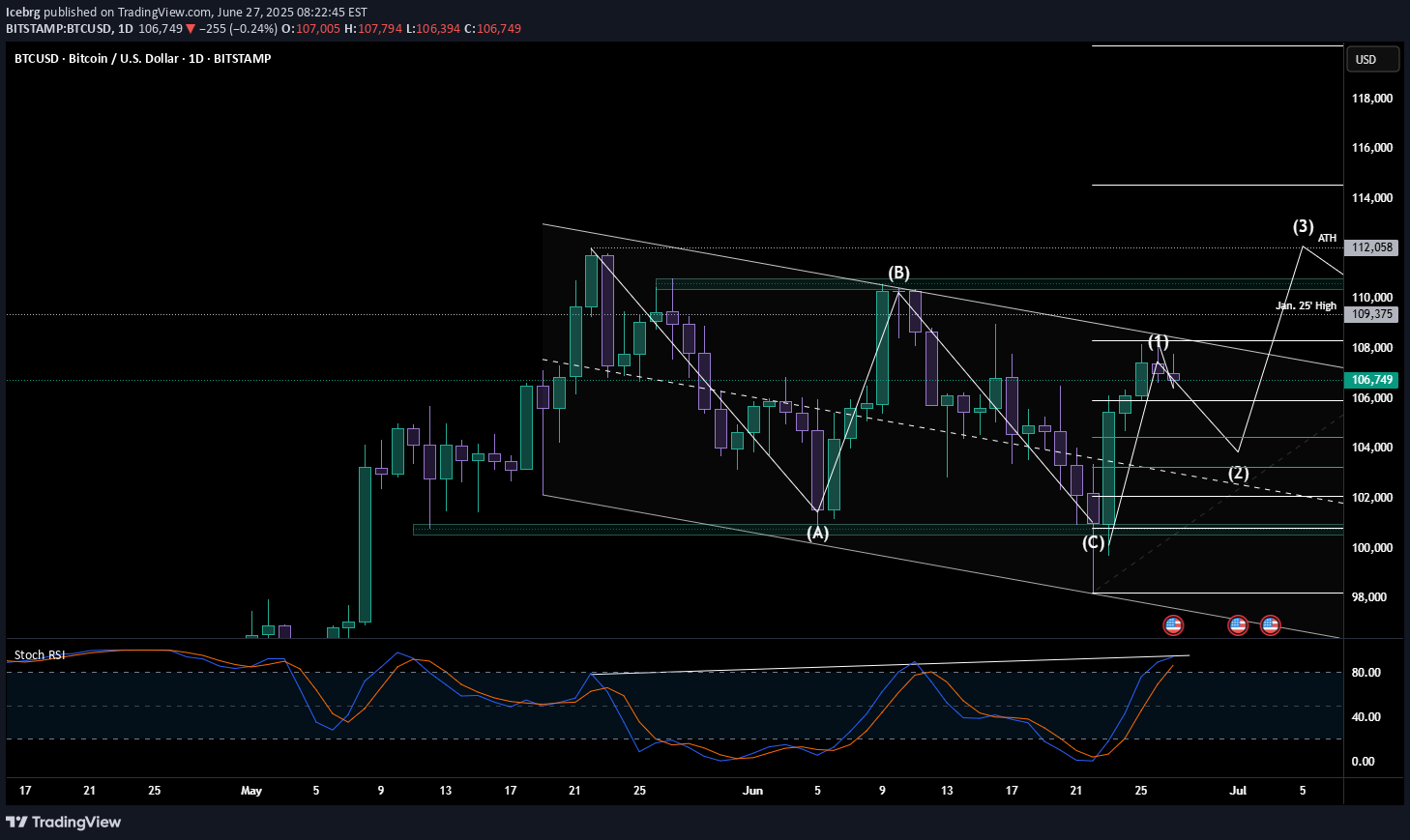Click the Icebrg author name
Screen dimensions: 1410x840
(23, 13)
